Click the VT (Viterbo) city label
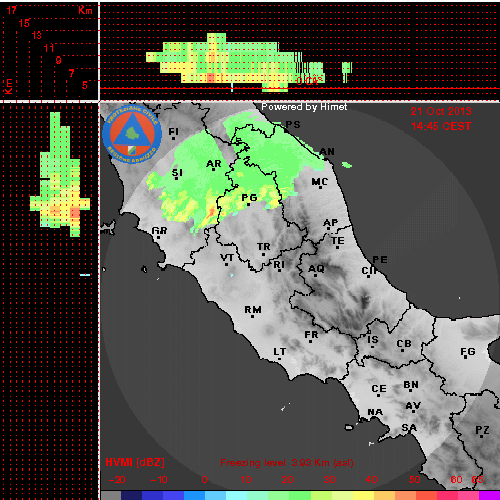The width and height of the screenshot is (500, 500). [227, 258]
